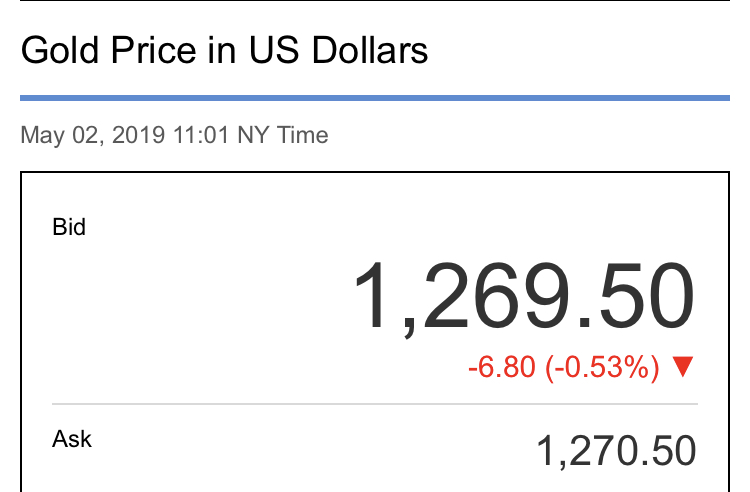Click the red downward triangle indicator

tap(683, 367)
